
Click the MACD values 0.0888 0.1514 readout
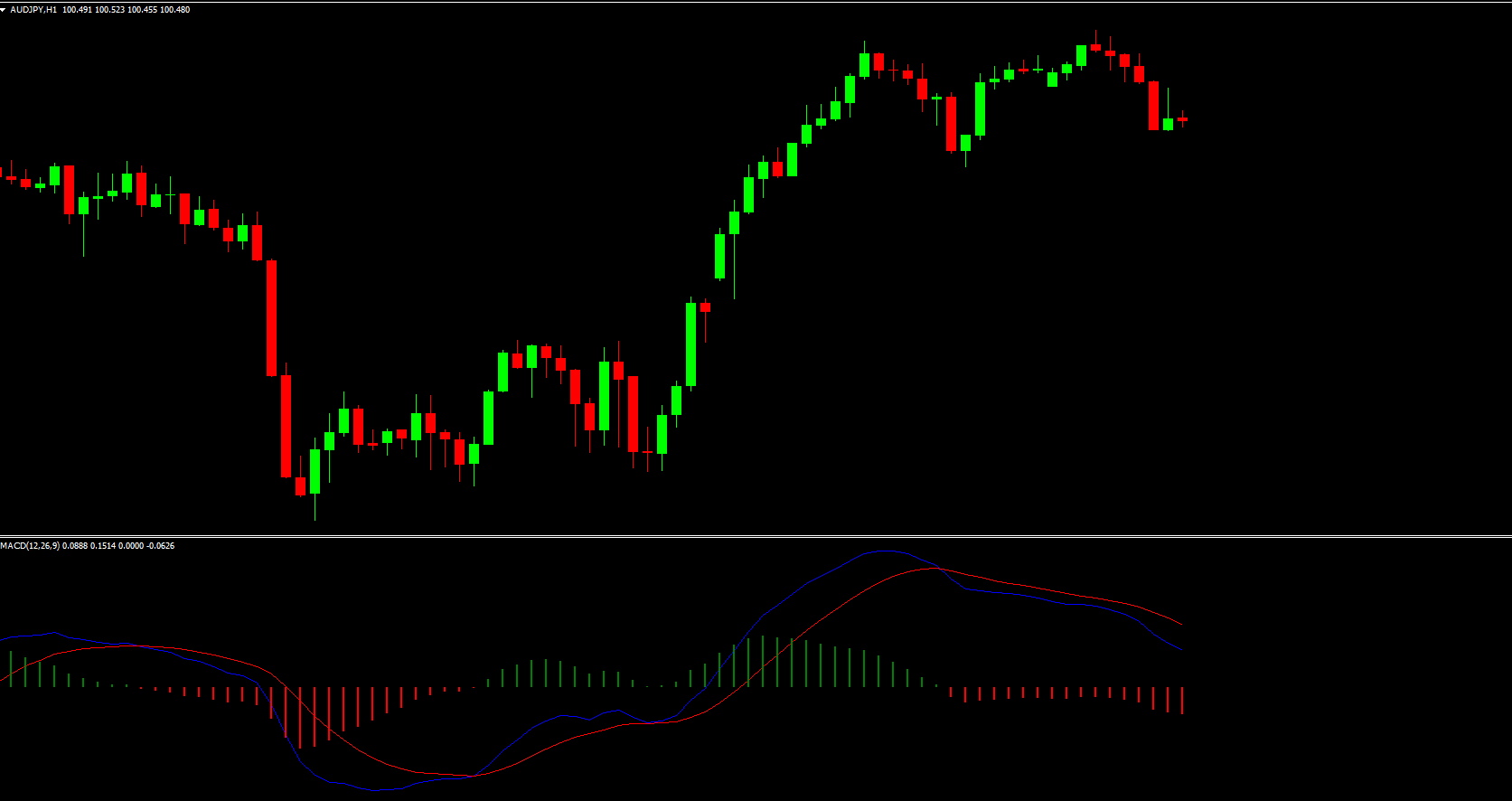click(x=91, y=546)
